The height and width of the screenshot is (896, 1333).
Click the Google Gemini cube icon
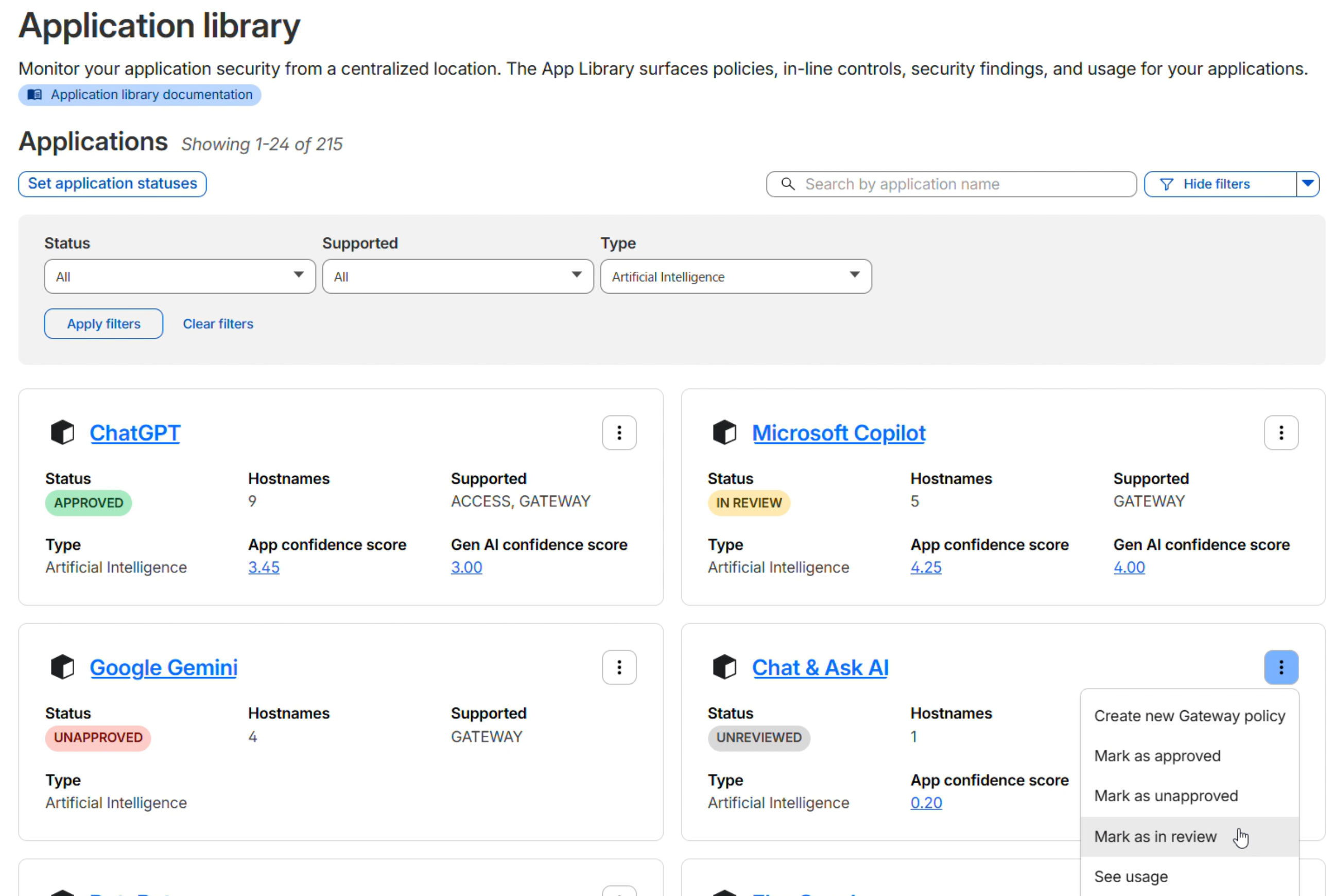pos(62,667)
